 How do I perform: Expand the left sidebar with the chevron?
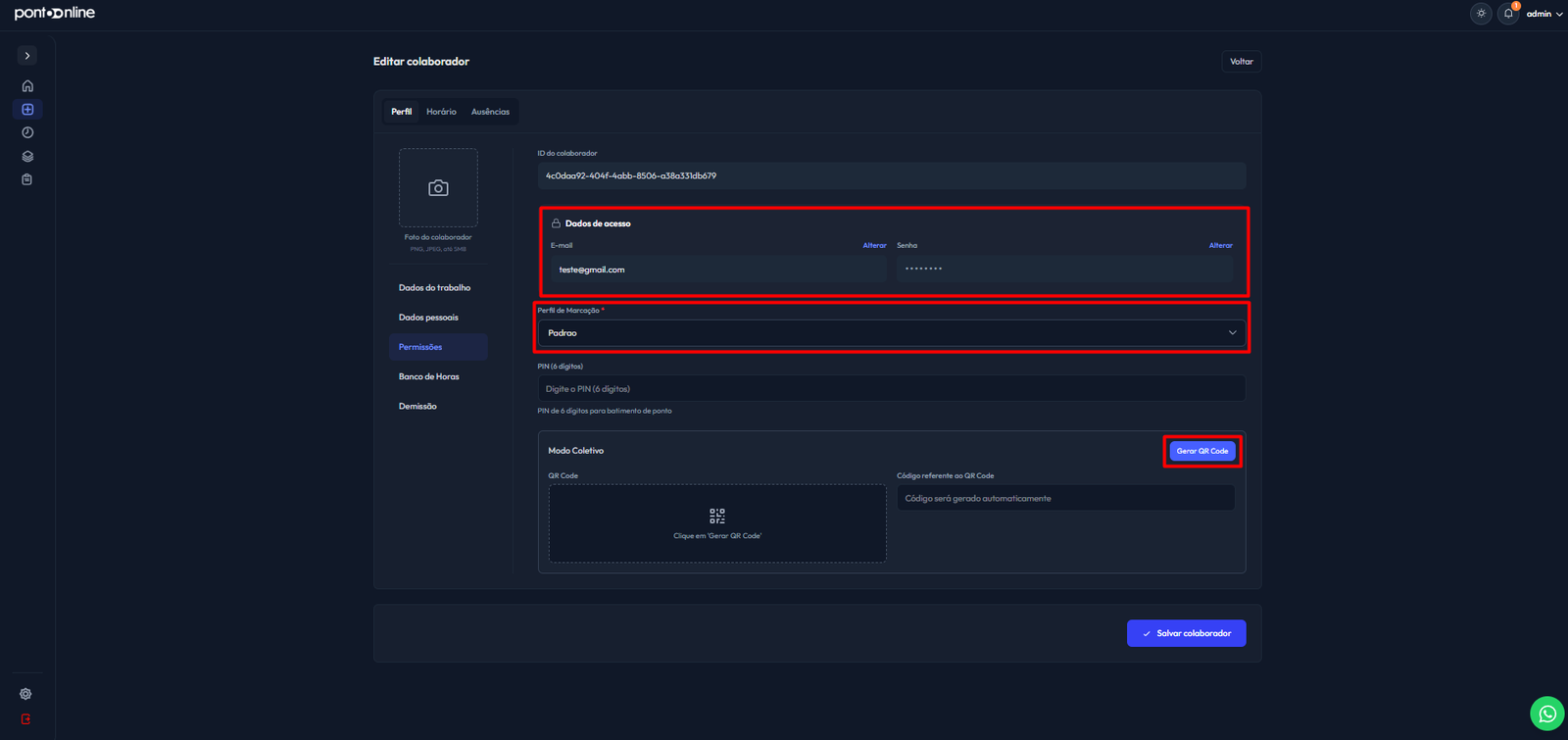pos(27,56)
